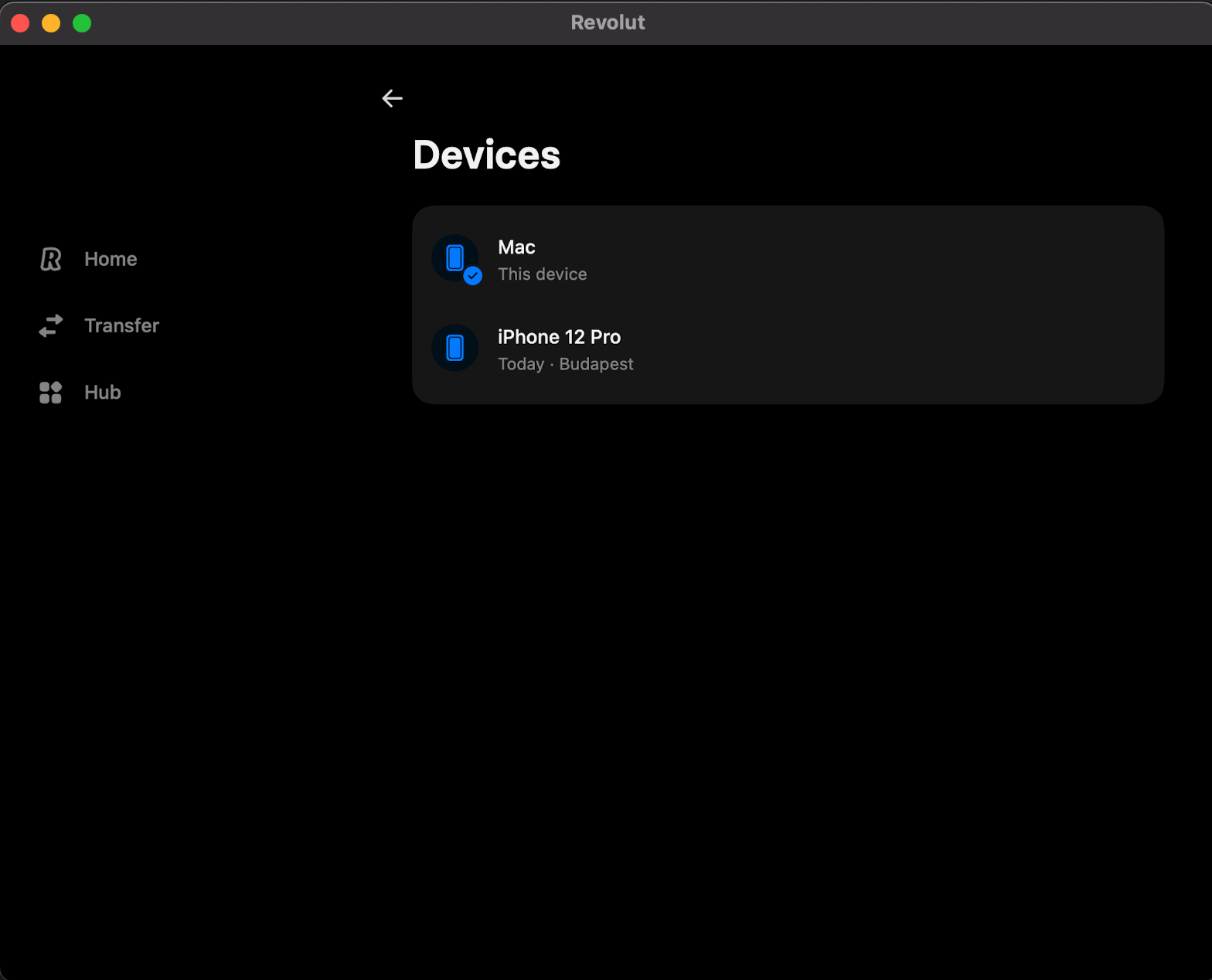Click the Mac device phone icon
Image resolution: width=1212 pixels, height=980 pixels.
[x=455, y=258]
